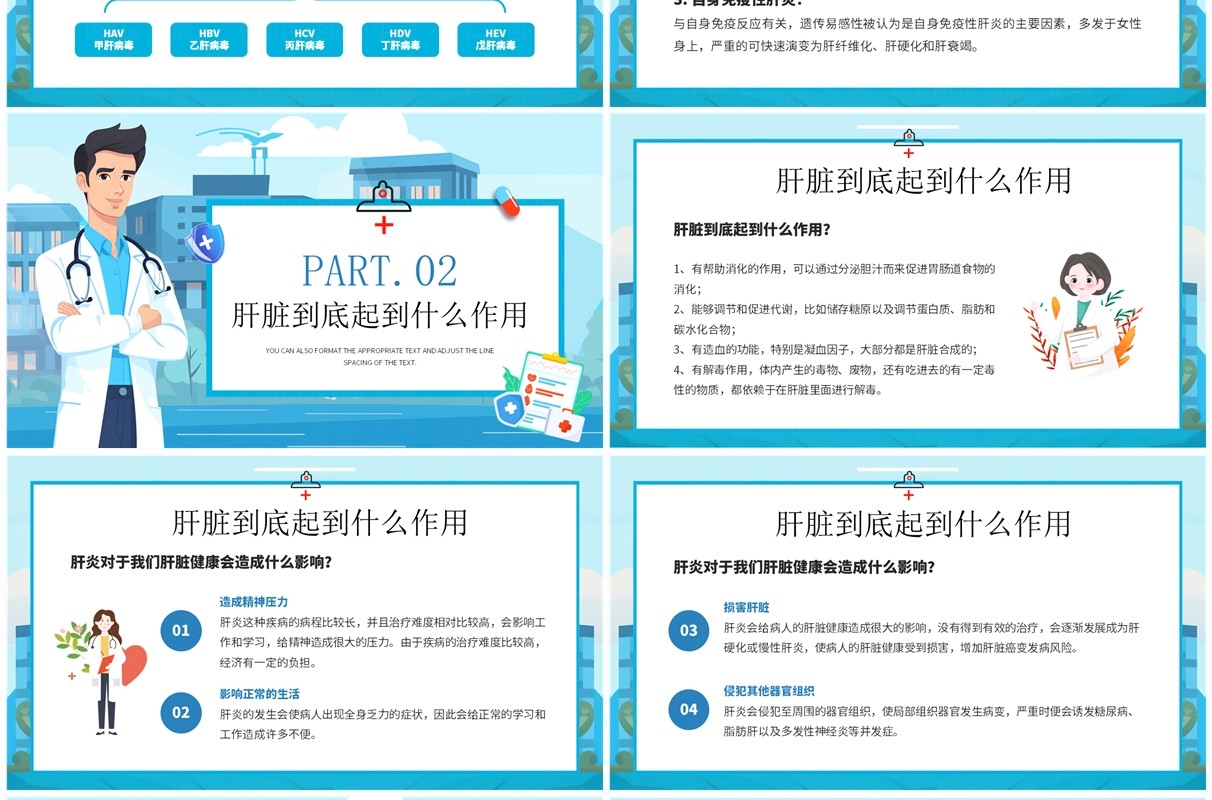This screenshot has height=800, width=1212.
Task: Click the question above the 01 item
Action: point(201,562)
